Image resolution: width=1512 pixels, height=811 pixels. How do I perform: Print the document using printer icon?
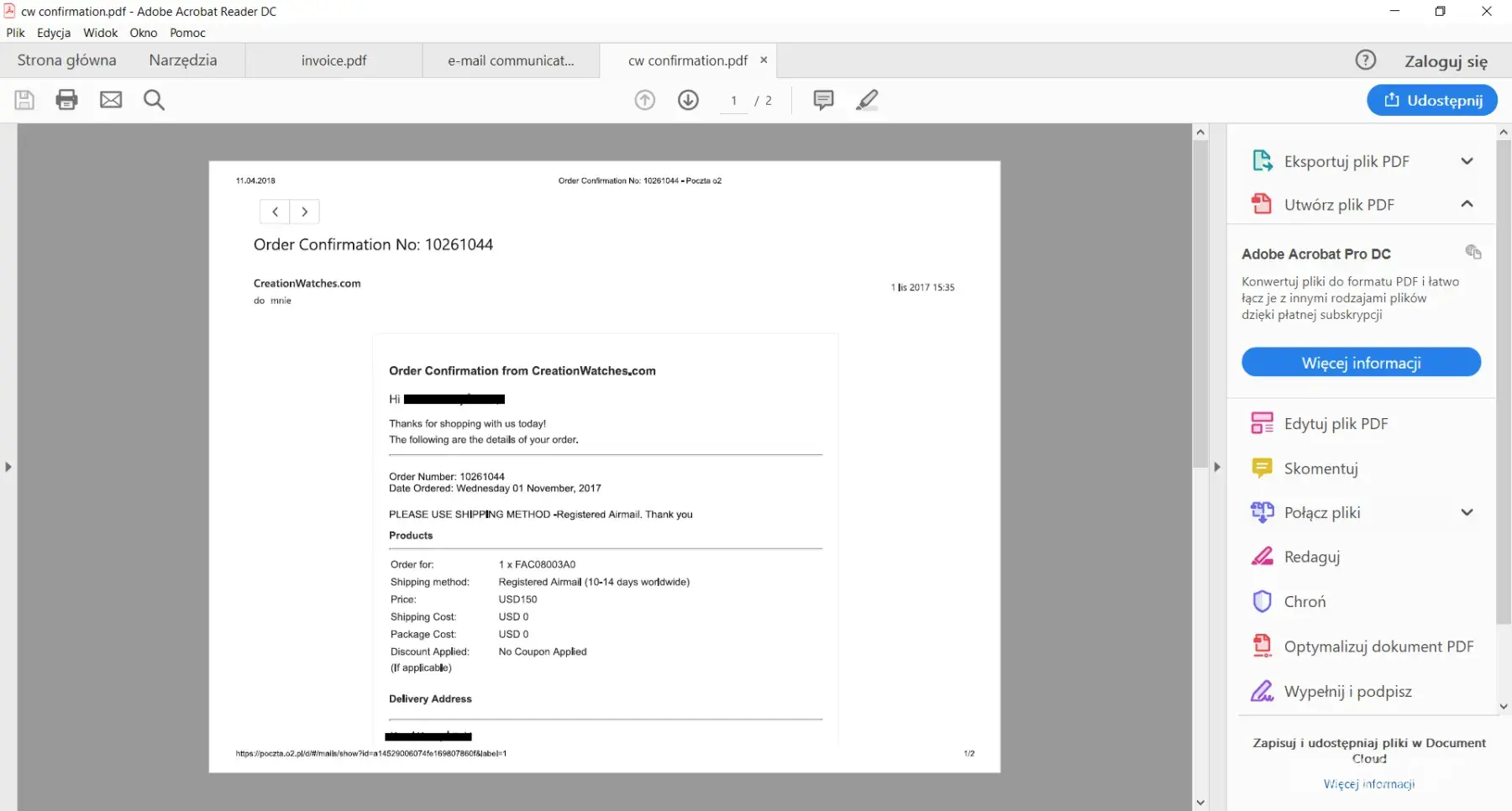click(x=66, y=100)
